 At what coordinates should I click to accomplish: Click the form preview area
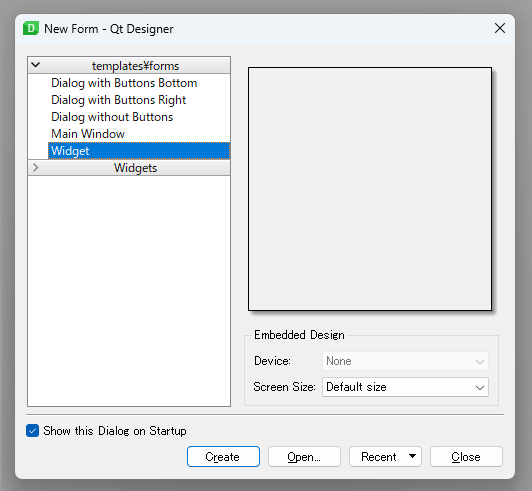tap(370, 189)
